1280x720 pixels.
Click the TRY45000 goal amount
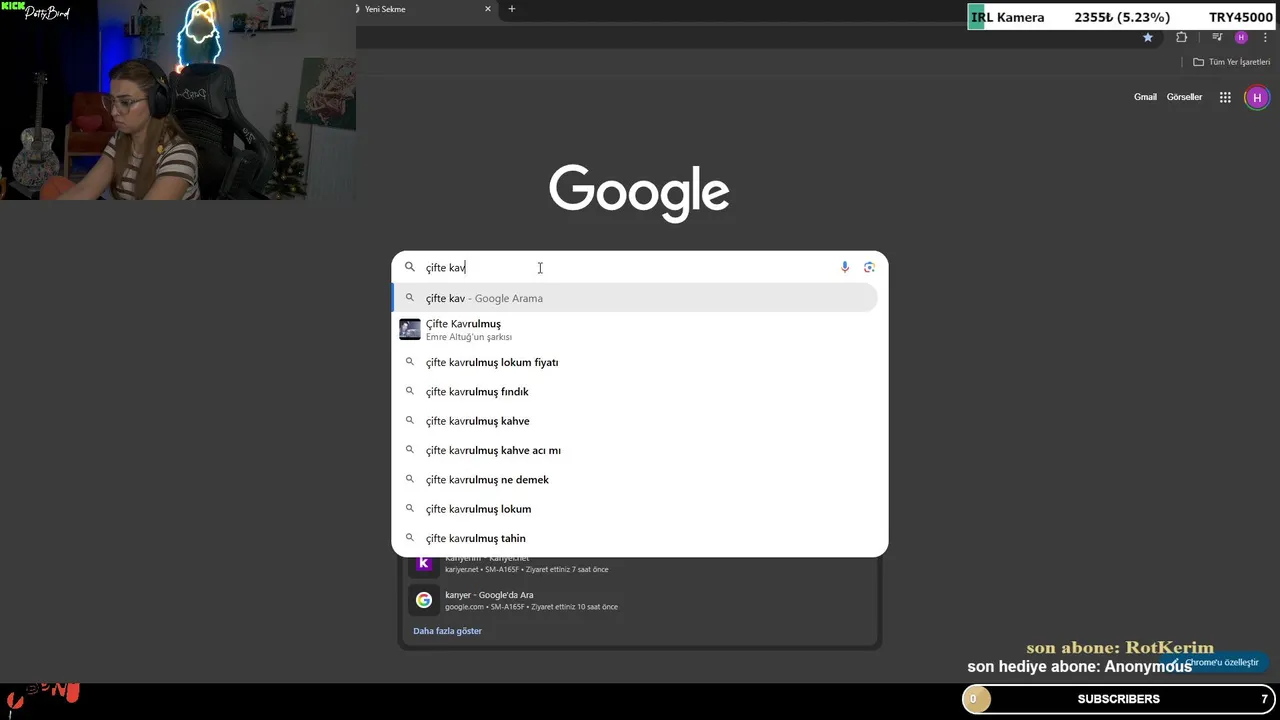[1240, 17]
